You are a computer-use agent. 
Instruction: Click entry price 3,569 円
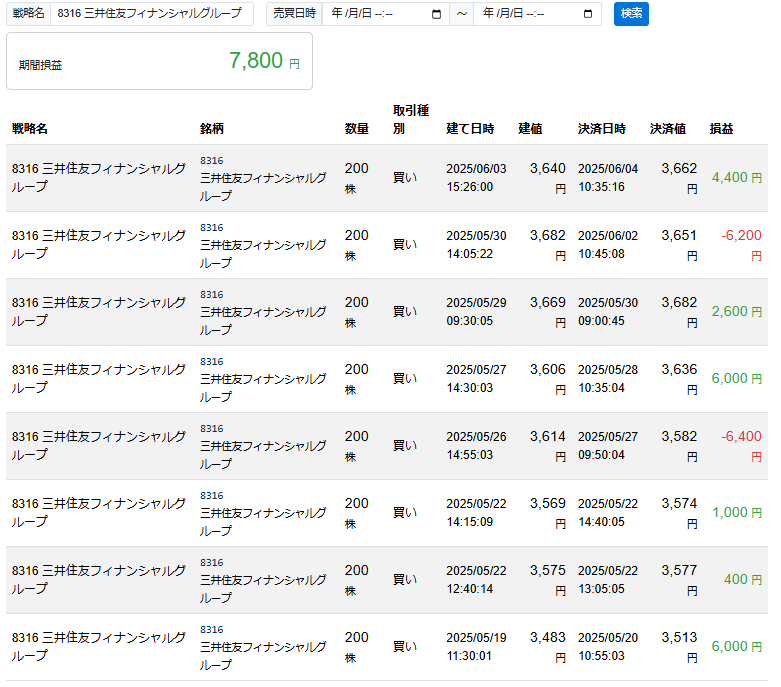[547, 513]
